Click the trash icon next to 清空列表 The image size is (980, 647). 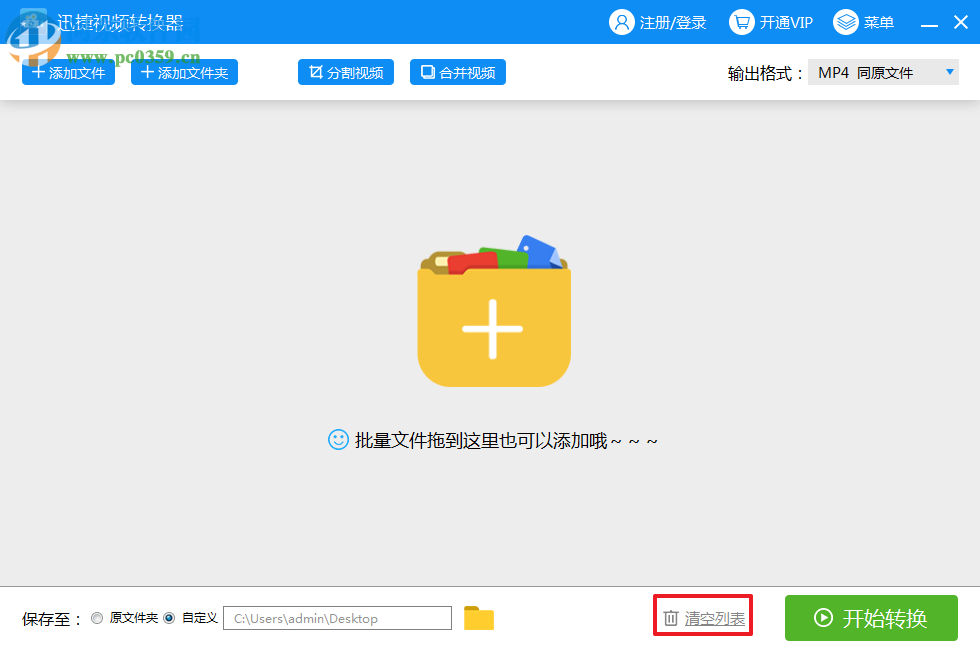670,615
